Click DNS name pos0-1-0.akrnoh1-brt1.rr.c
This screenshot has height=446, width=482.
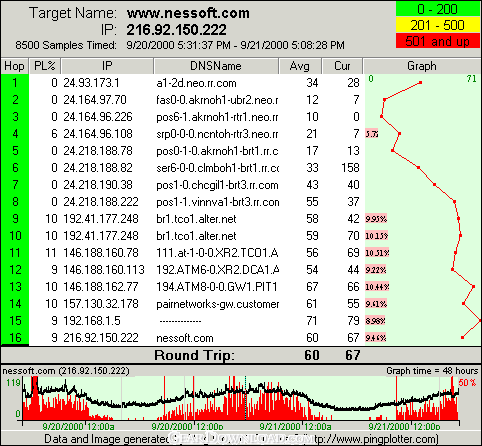217,151
